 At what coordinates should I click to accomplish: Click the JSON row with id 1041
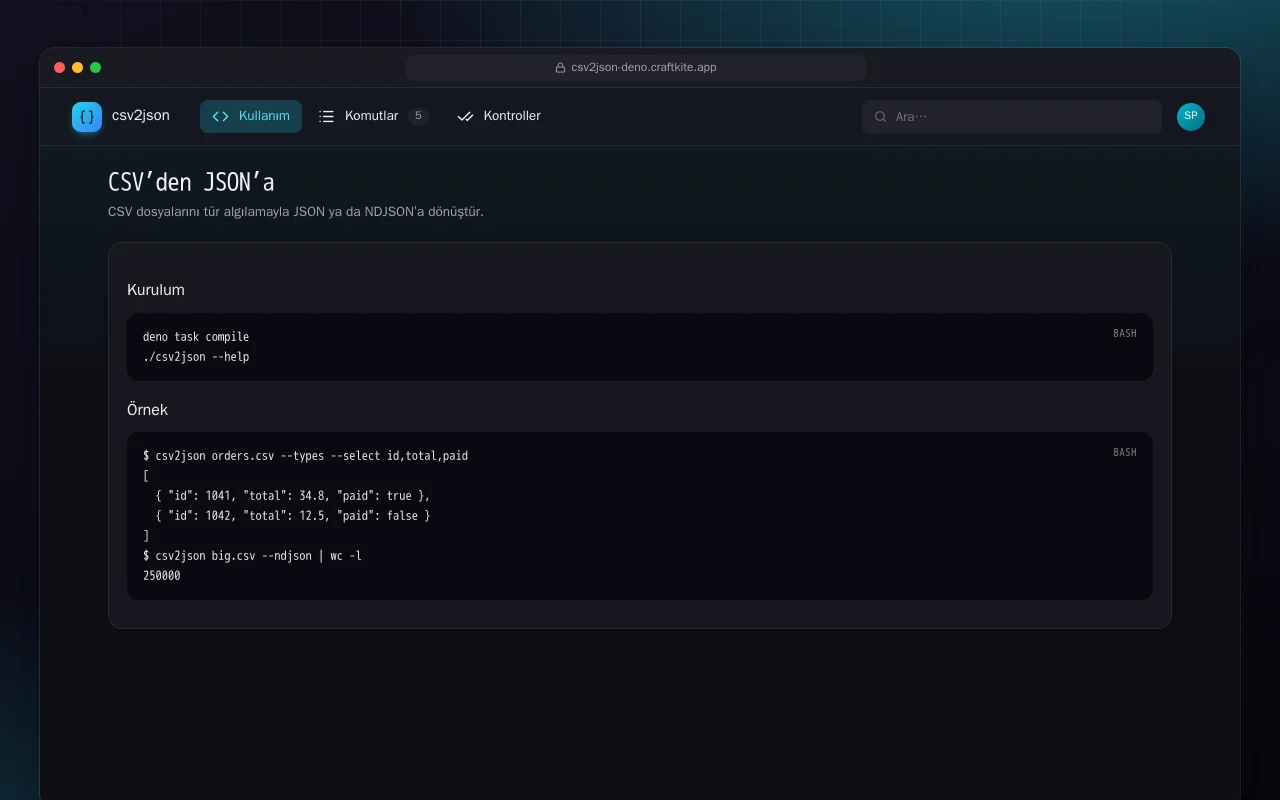[x=293, y=496]
